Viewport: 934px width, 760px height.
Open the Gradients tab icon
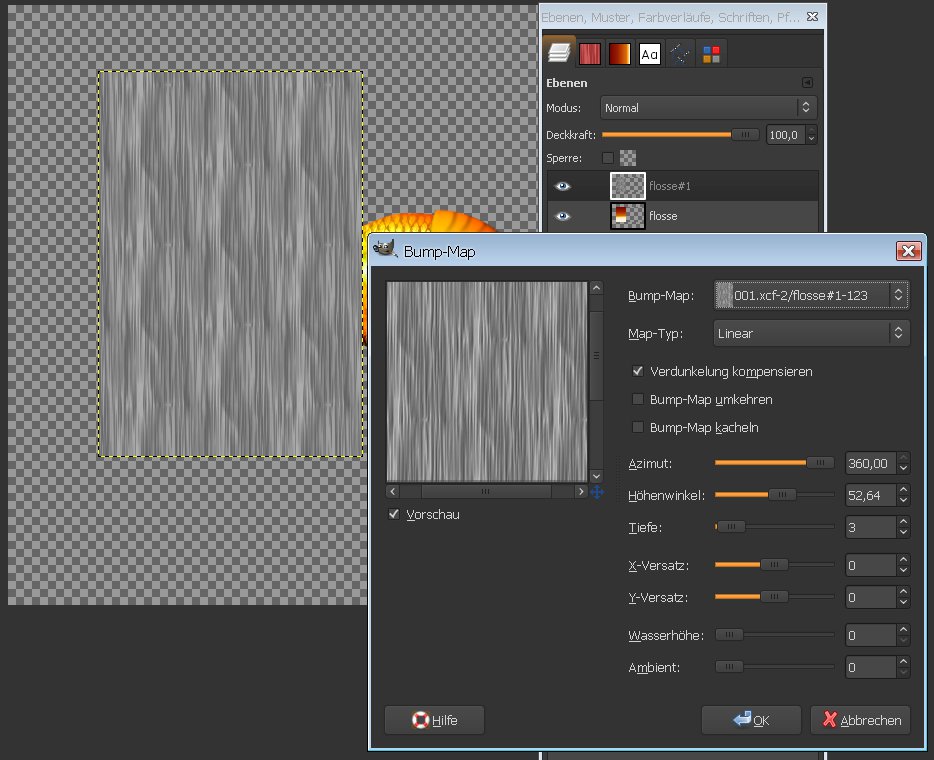pos(619,54)
